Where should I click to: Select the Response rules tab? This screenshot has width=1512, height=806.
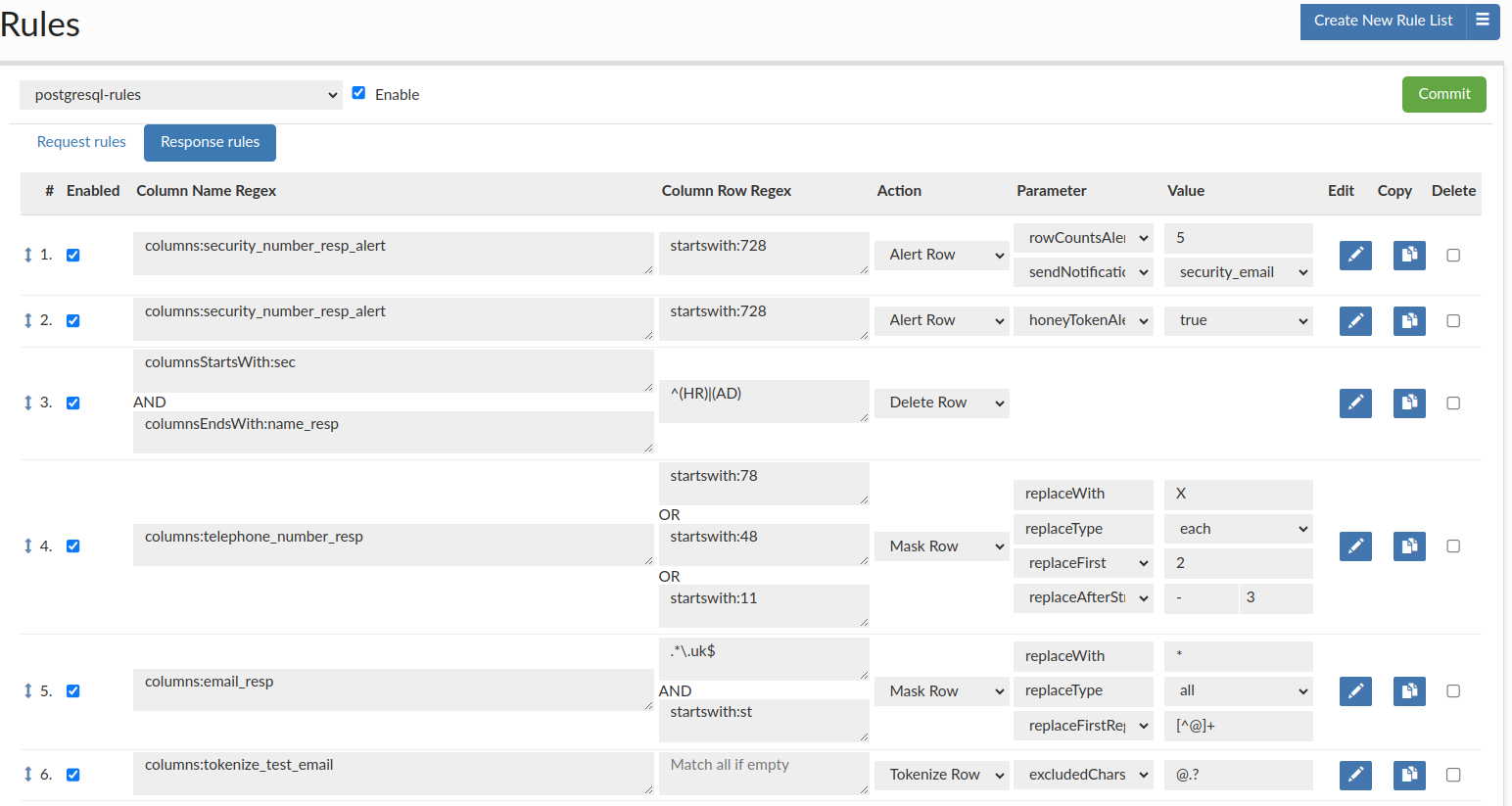210,142
